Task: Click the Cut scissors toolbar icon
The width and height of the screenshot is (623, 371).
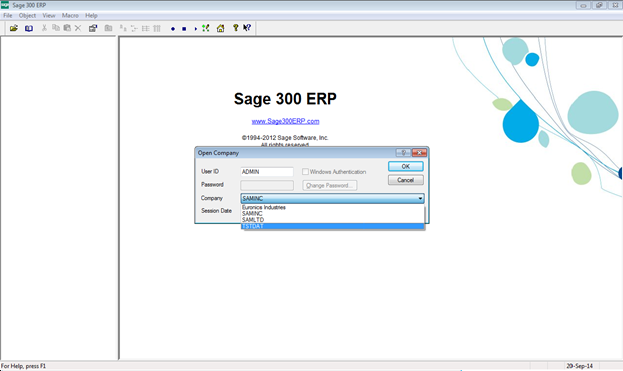Action: click(x=44, y=28)
